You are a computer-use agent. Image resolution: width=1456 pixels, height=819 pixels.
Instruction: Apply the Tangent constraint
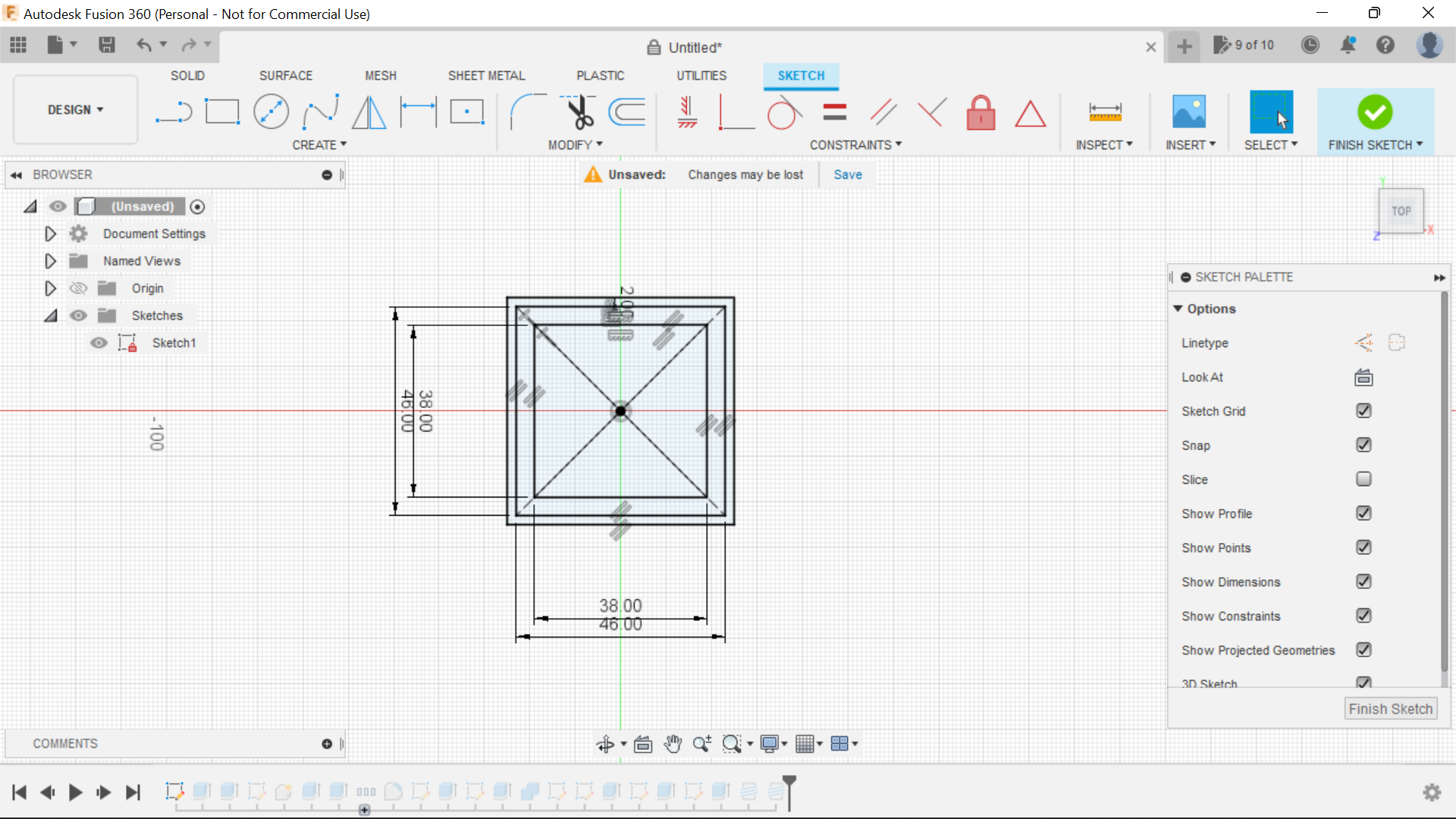click(784, 112)
